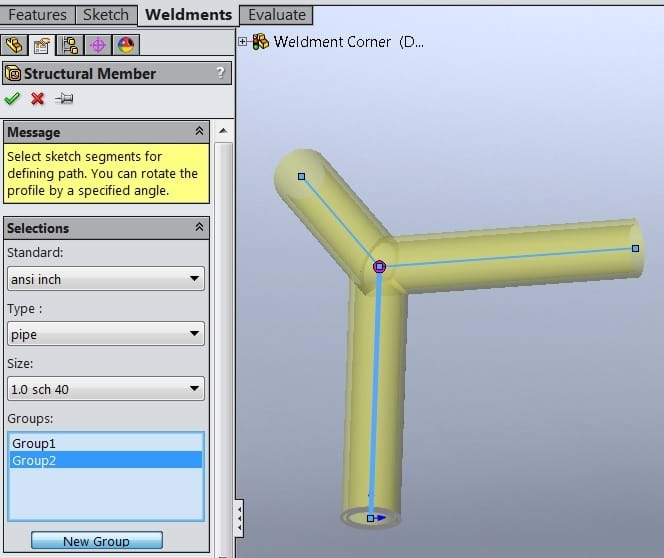
Task: Cancel structural member with red X
Action: click(38, 98)
